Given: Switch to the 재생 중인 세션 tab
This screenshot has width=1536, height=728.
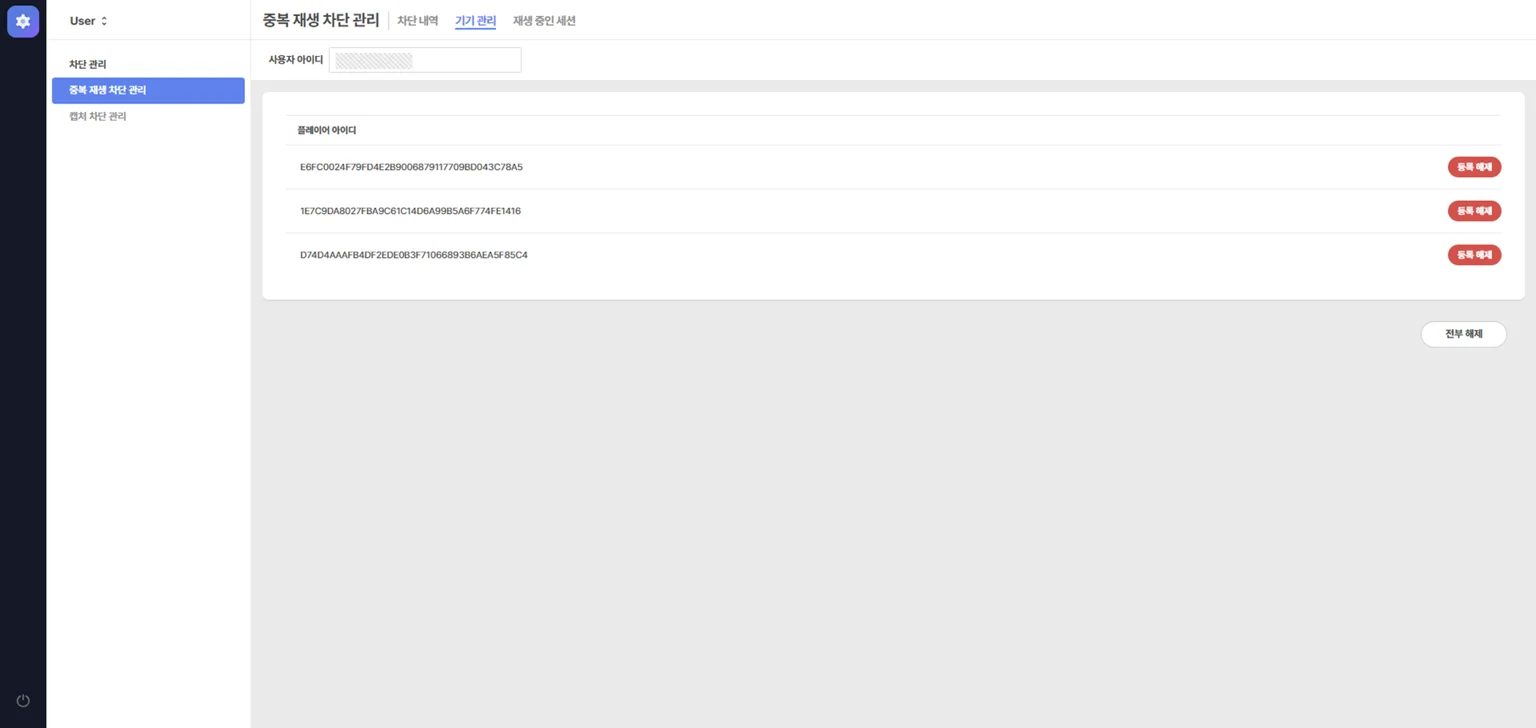Looking at the screenshot, I should [x=544, y=21].
